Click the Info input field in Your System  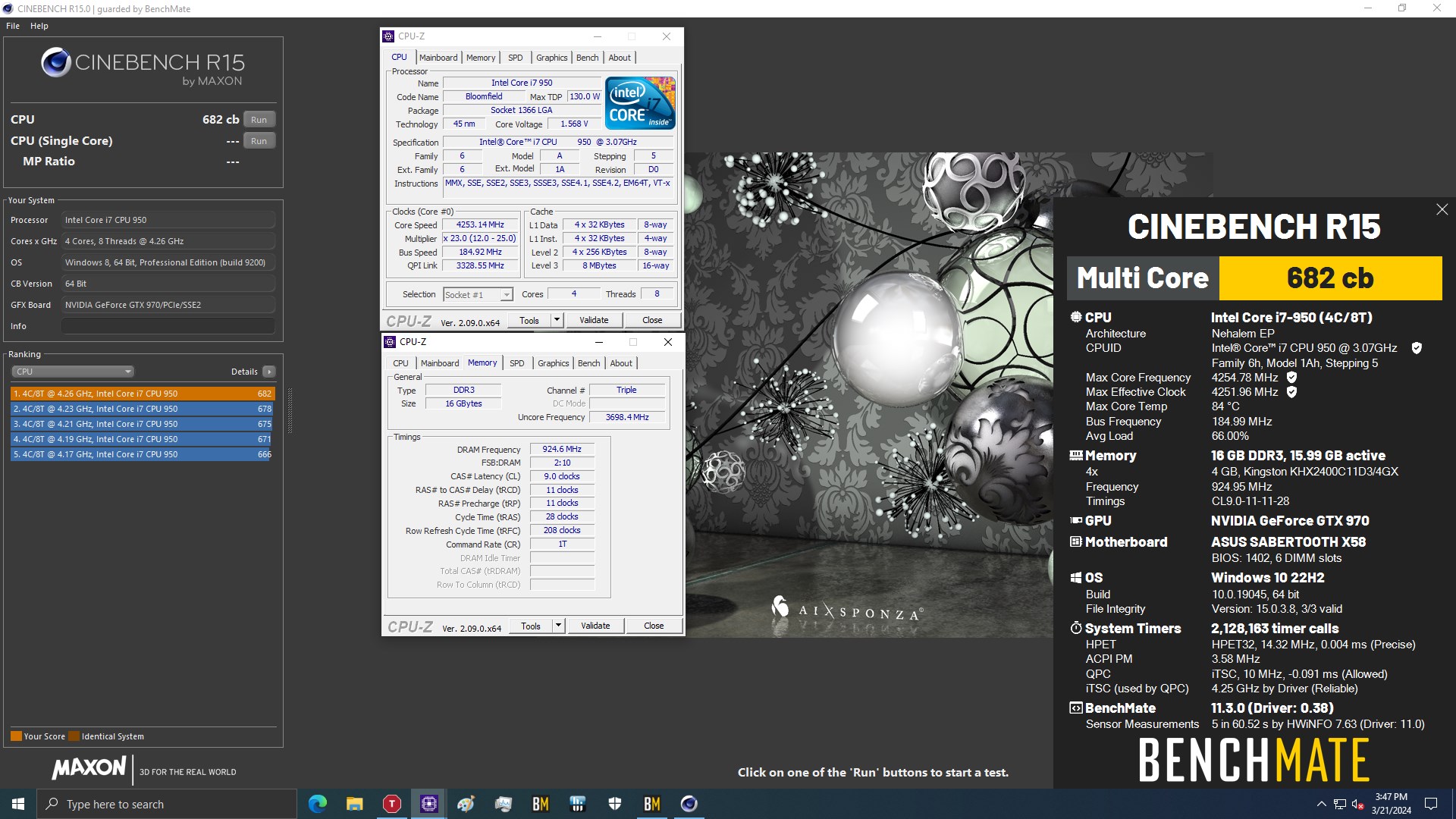tap(168, 326)
